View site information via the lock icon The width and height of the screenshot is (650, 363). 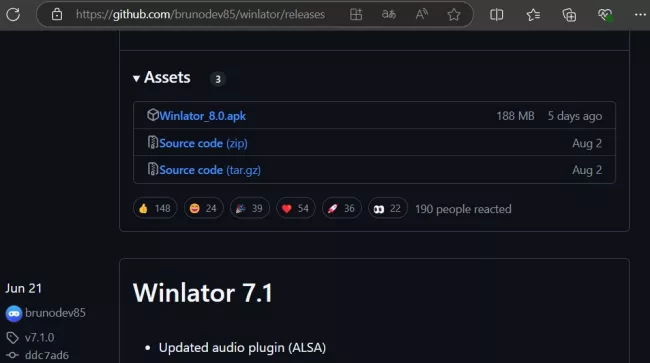57,15
